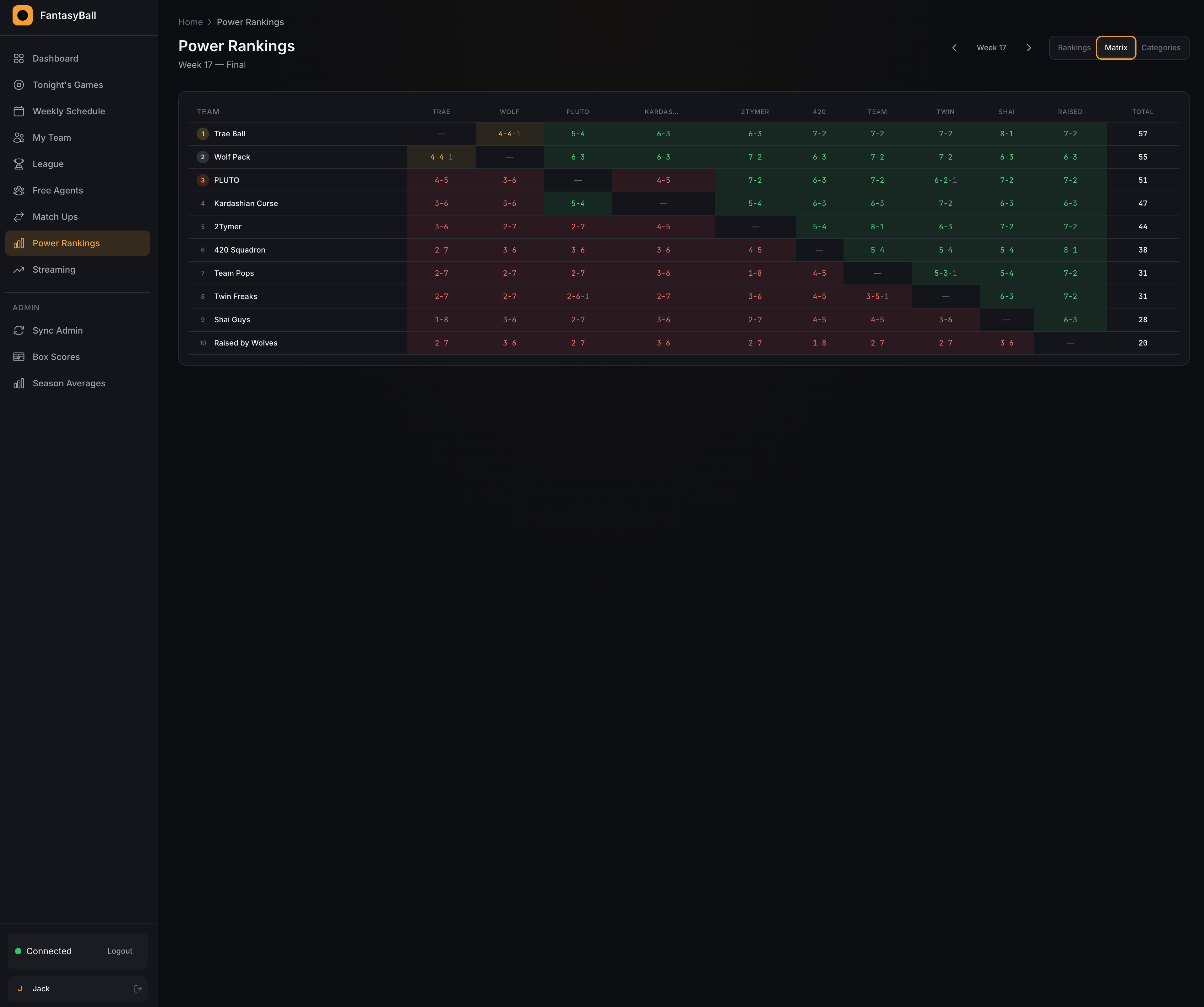The image size is (1204, 1007).
Task: Click the Home breadcrumb link
Action: [x=190, y=22]
